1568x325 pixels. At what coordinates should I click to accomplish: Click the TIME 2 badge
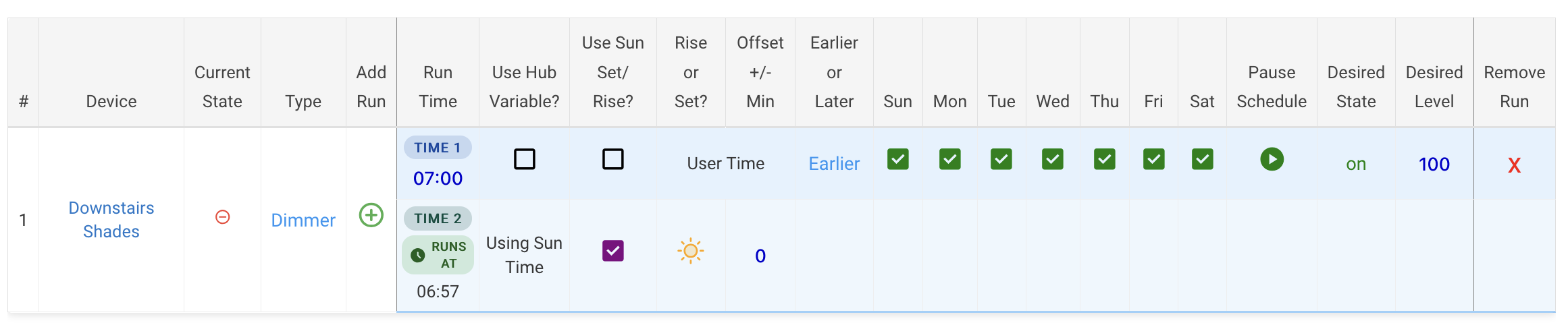point(438,218)
